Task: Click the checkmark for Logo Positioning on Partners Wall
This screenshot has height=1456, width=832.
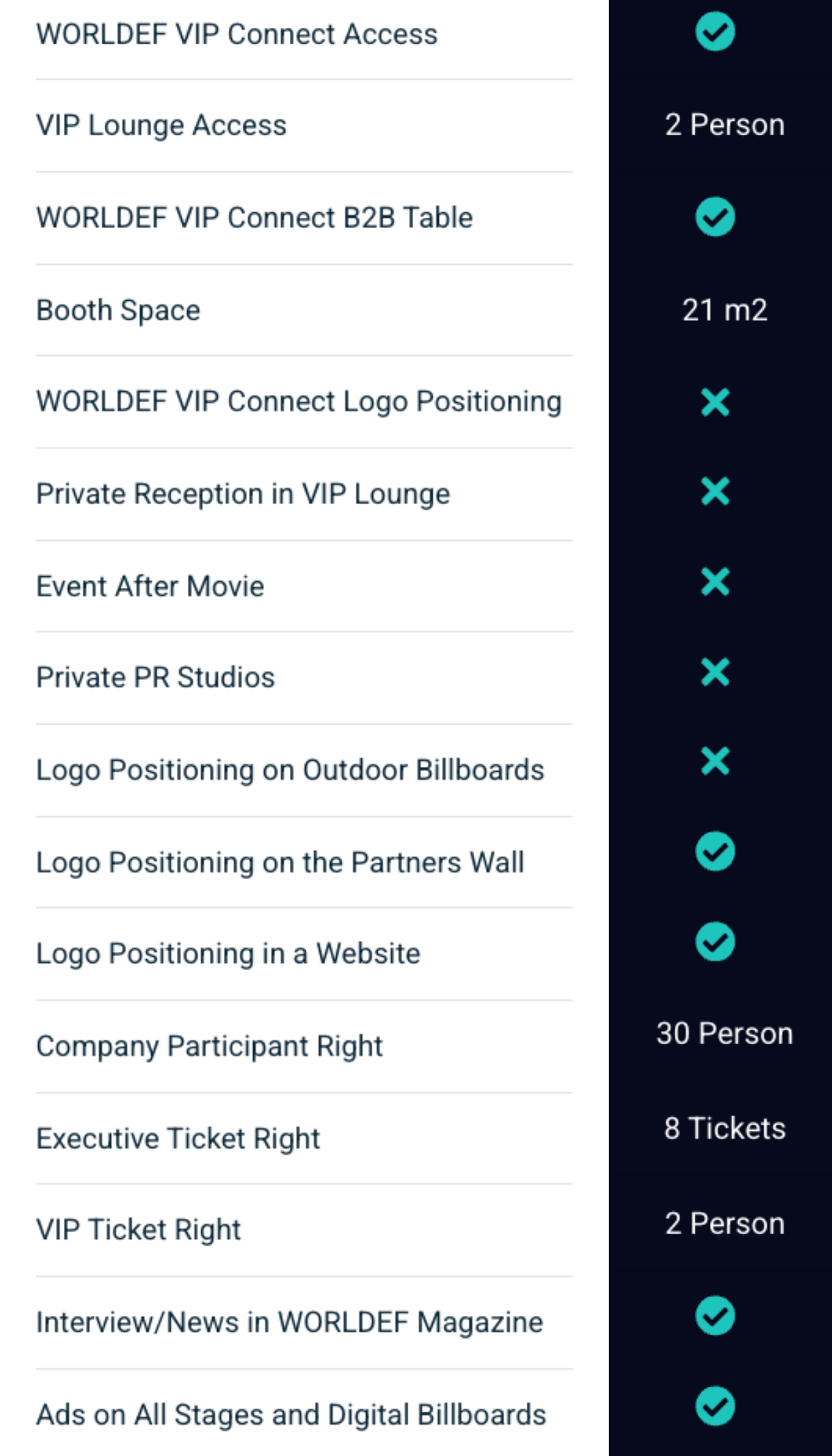Action: [x=715, y=851]
